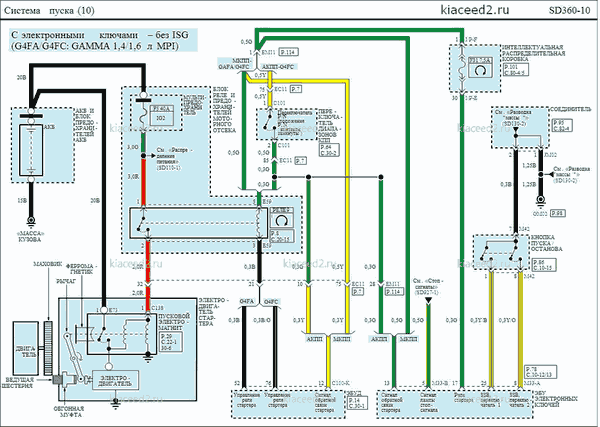600x427 pixels.
Task: Click the starter lever mechanism drawing
Action: click(x=75, y=357)
